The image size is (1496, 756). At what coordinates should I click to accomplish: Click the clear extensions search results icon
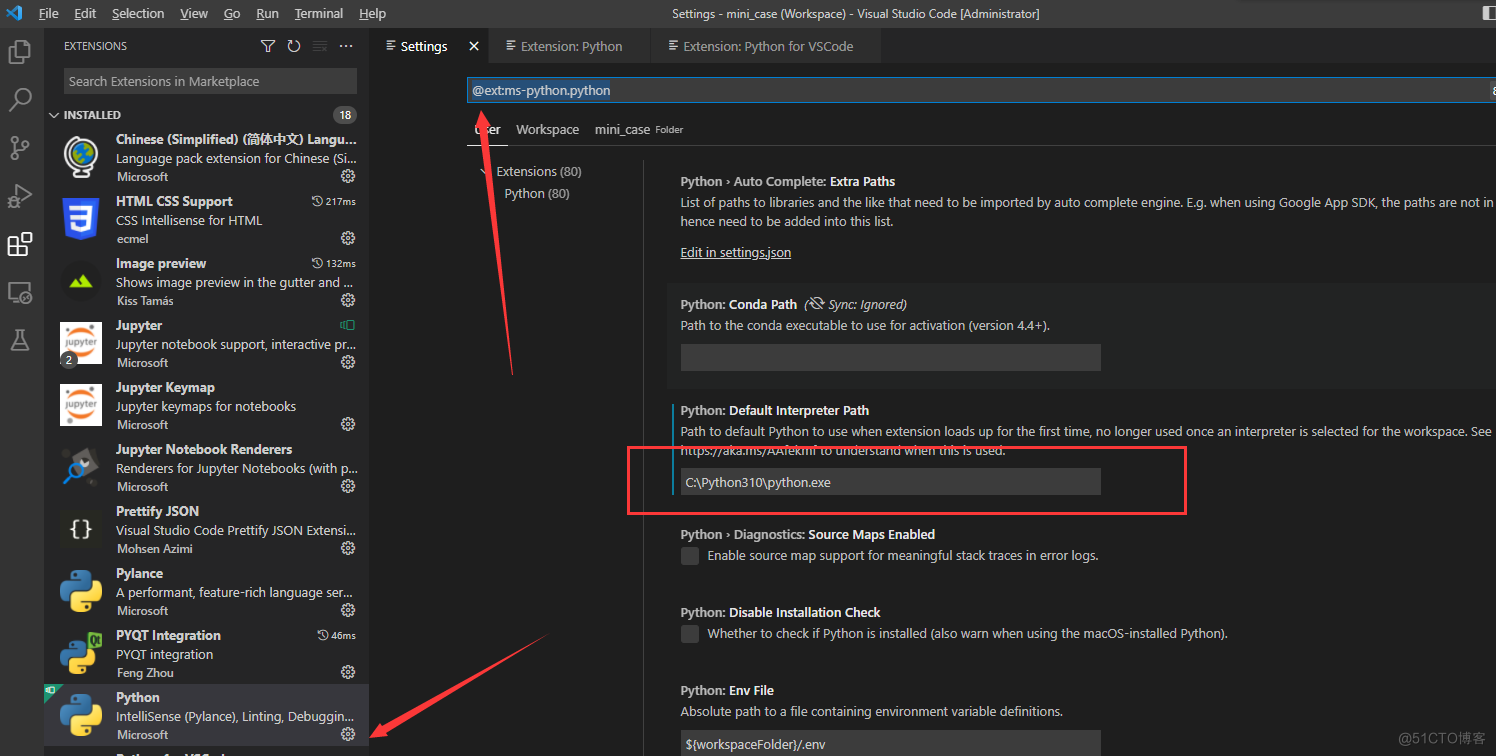(320, 46)
